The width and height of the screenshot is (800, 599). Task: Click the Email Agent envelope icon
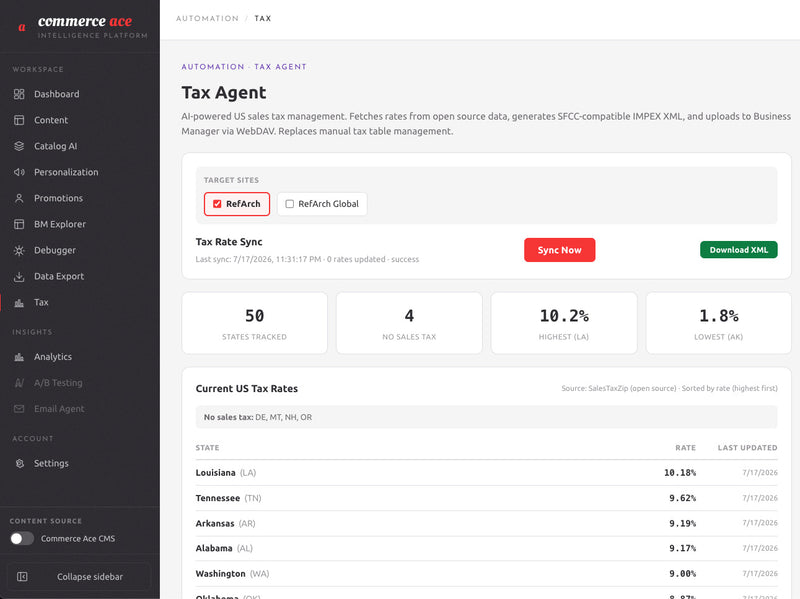coord(19,409)
